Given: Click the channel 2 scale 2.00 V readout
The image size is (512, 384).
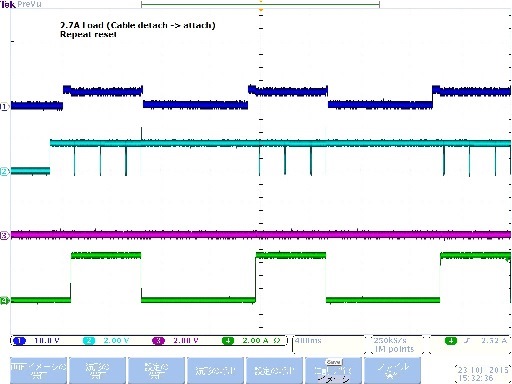Looking at the screenshot, I should click(116, 341).
